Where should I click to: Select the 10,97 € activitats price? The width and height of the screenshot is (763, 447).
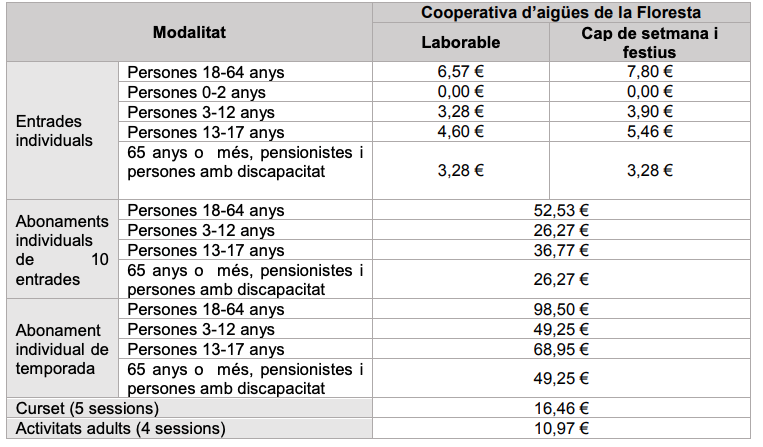click(x=561, y=429)
